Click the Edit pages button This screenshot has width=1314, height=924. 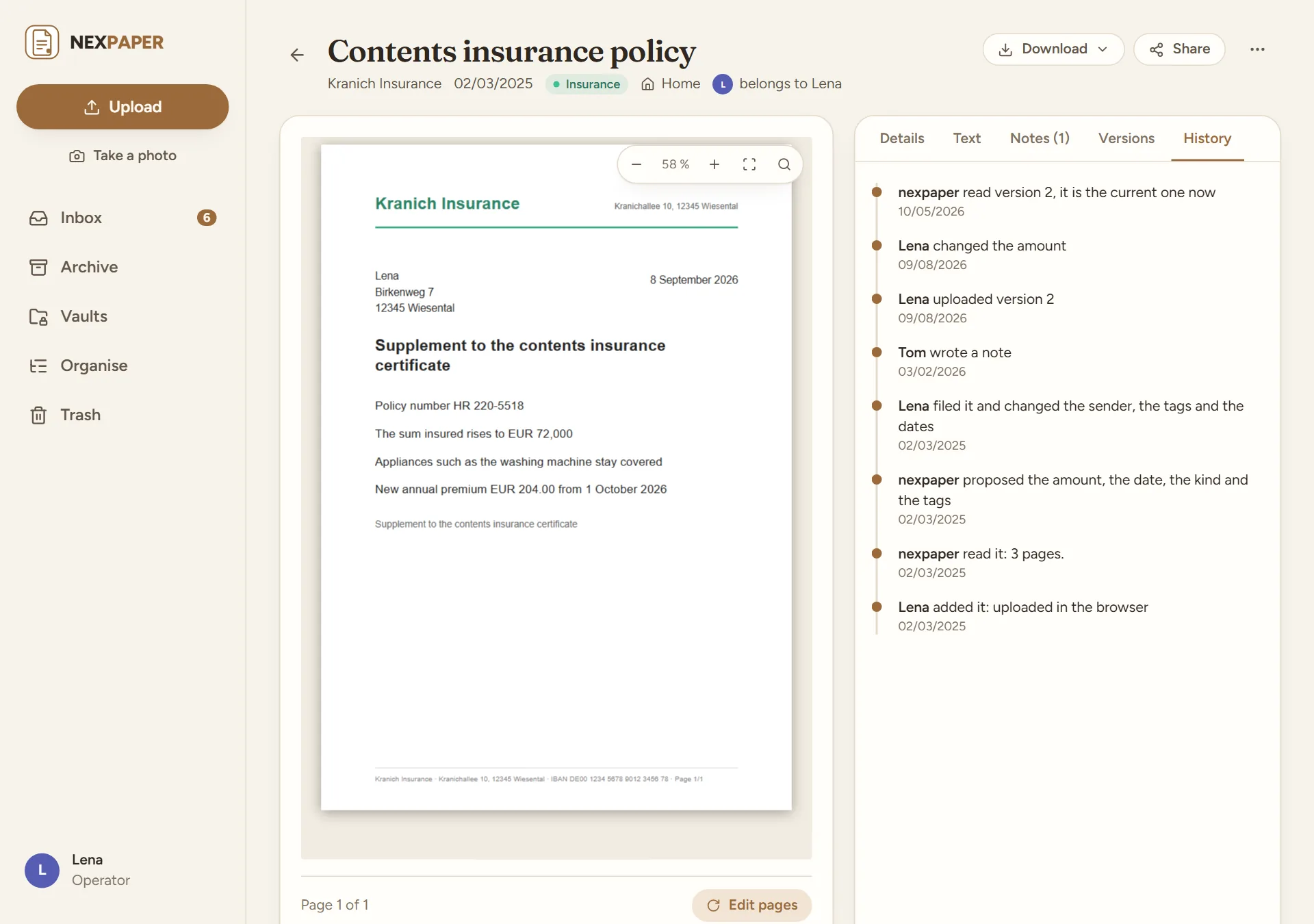752,905
